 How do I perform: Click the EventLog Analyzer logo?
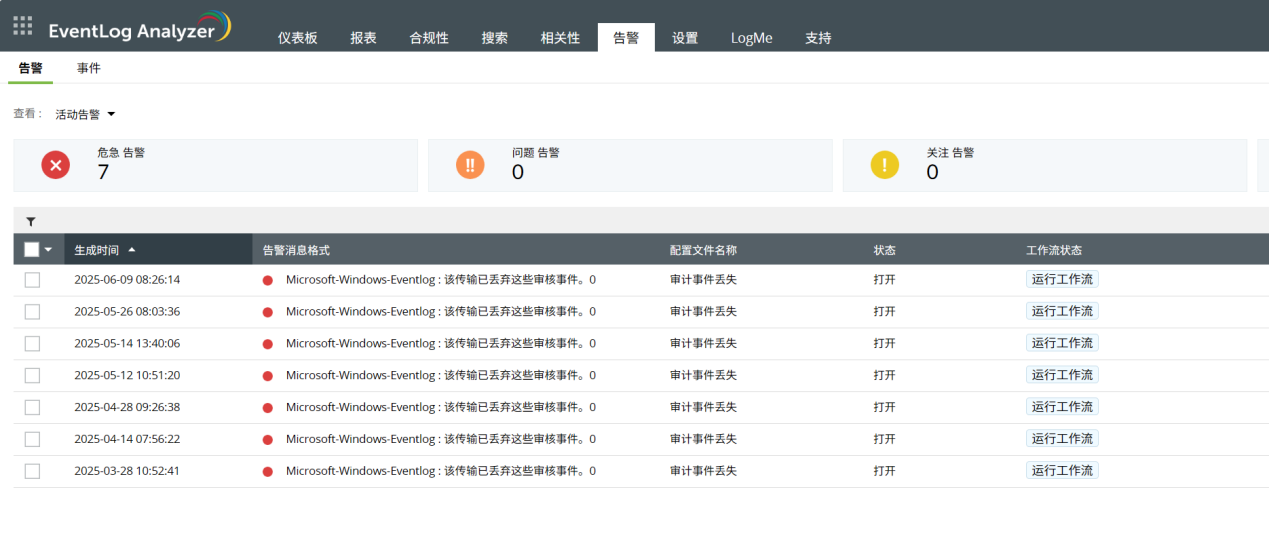click(x=140, y=28)
